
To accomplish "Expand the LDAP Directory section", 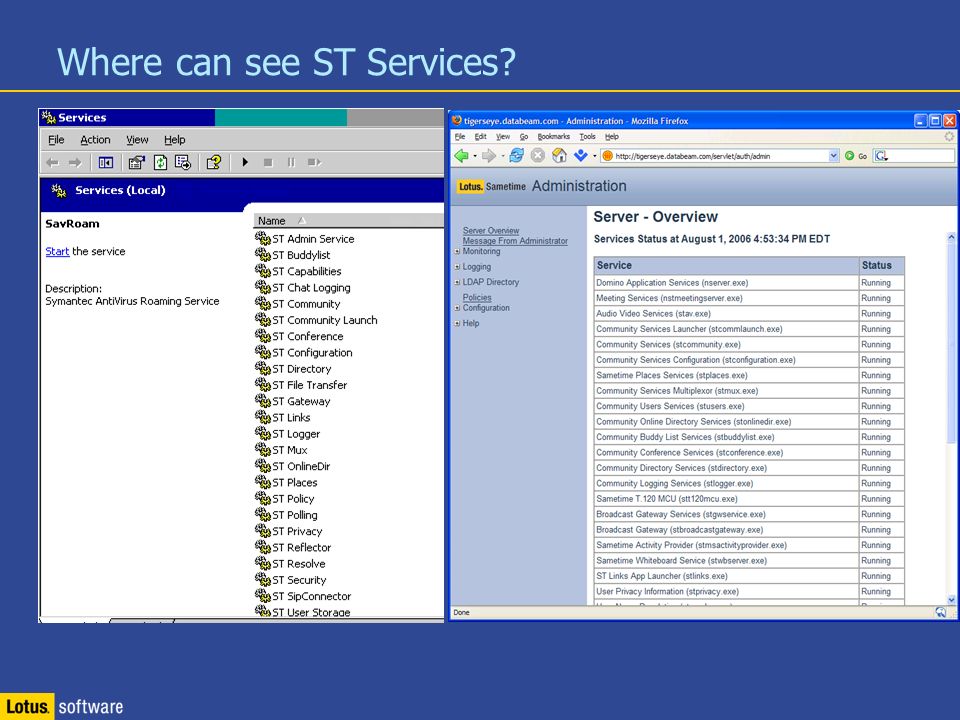I will (457, 282).
